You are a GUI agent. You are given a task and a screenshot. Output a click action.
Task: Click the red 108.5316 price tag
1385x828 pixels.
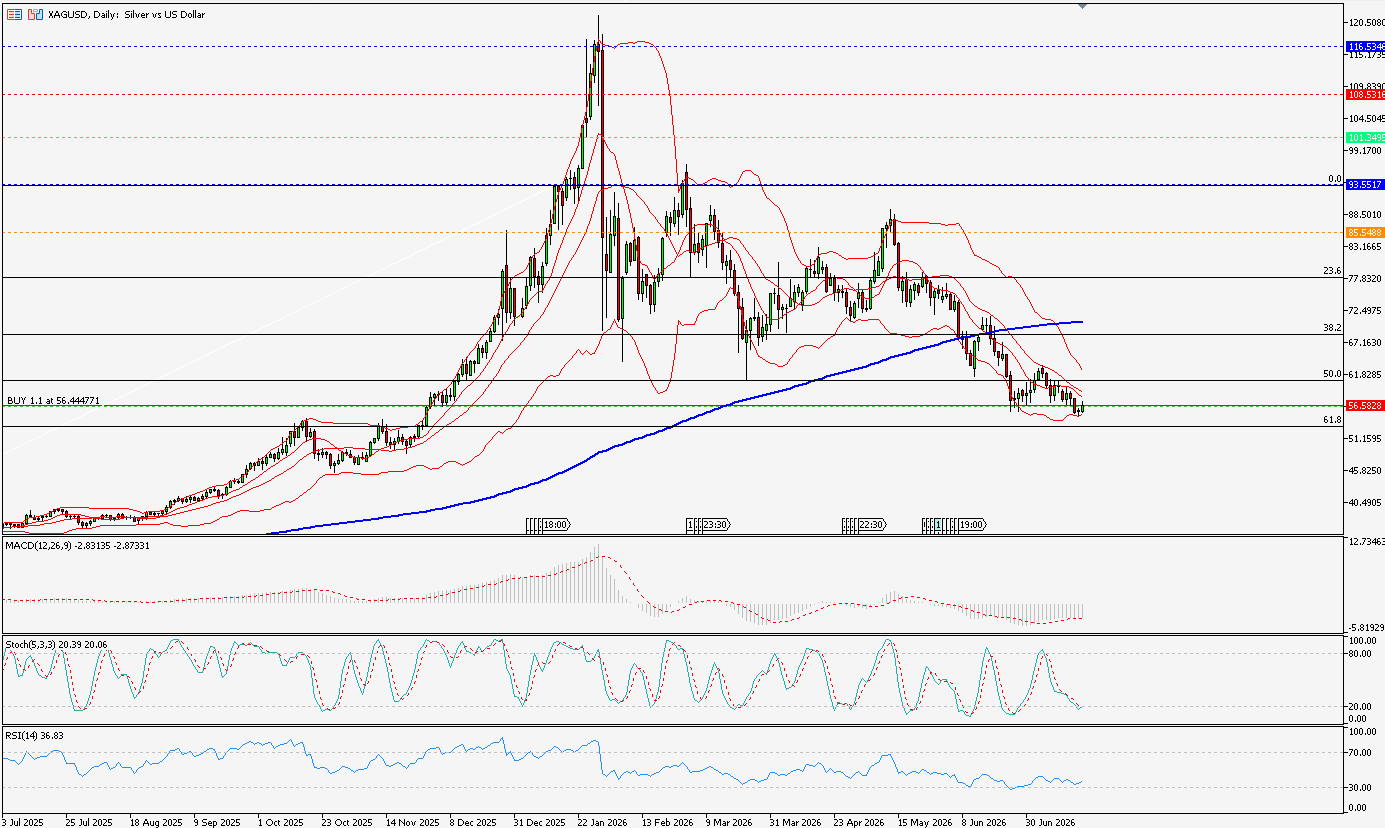[x=1365, y=95]
